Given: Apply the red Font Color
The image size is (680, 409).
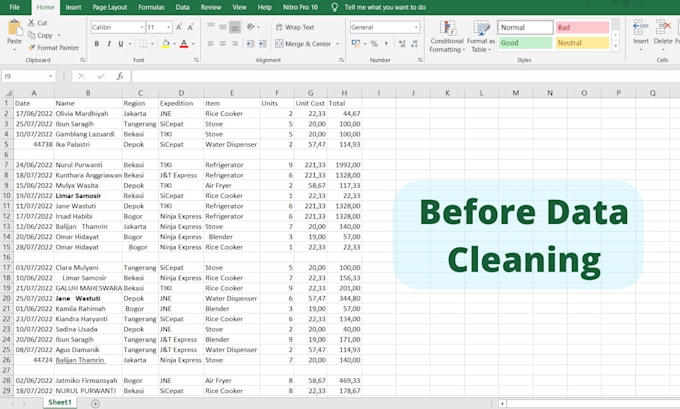Looking at the screenshot, I should click(184, 44).
